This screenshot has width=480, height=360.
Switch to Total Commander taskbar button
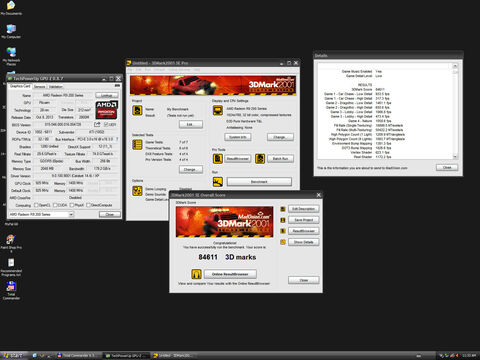tap(77, 356)
